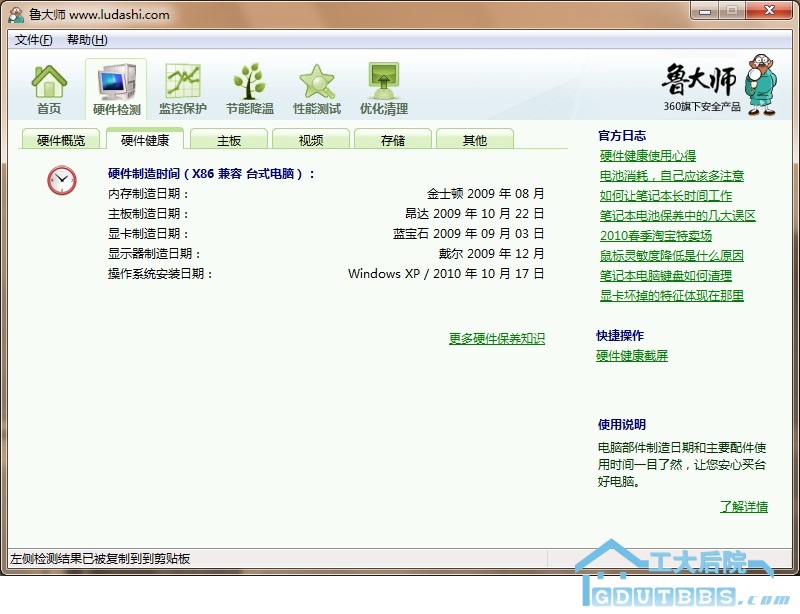Select the 硬件检测 hardware detection icon
The height and width of the screenshot is (614, 800).
(x=116, y=88)
